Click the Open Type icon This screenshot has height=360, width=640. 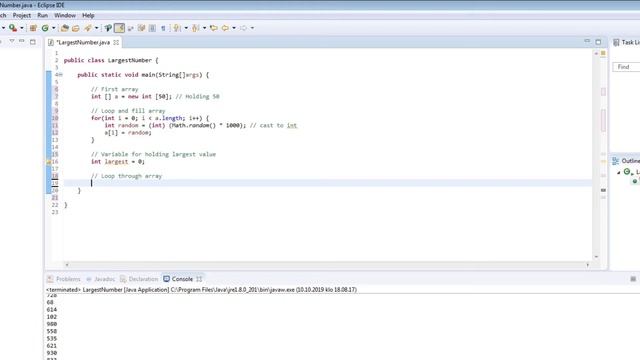coord(64,28)
